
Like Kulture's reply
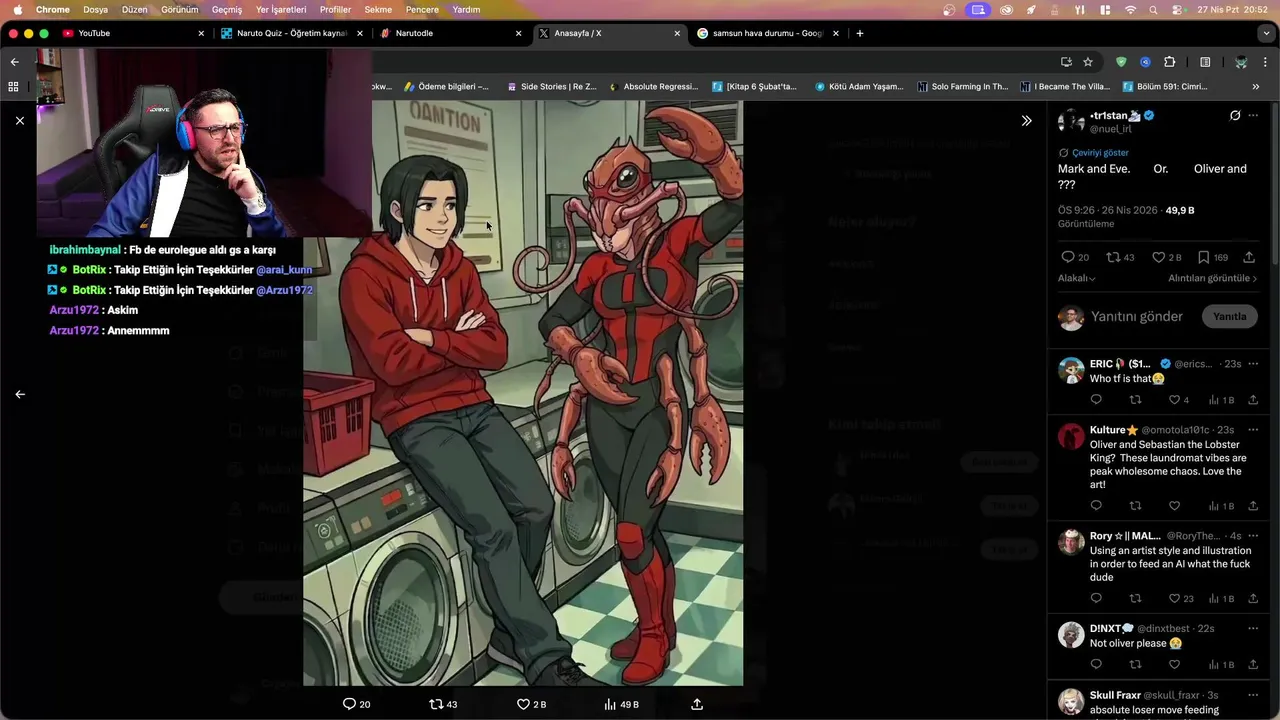coord(1174,506)
